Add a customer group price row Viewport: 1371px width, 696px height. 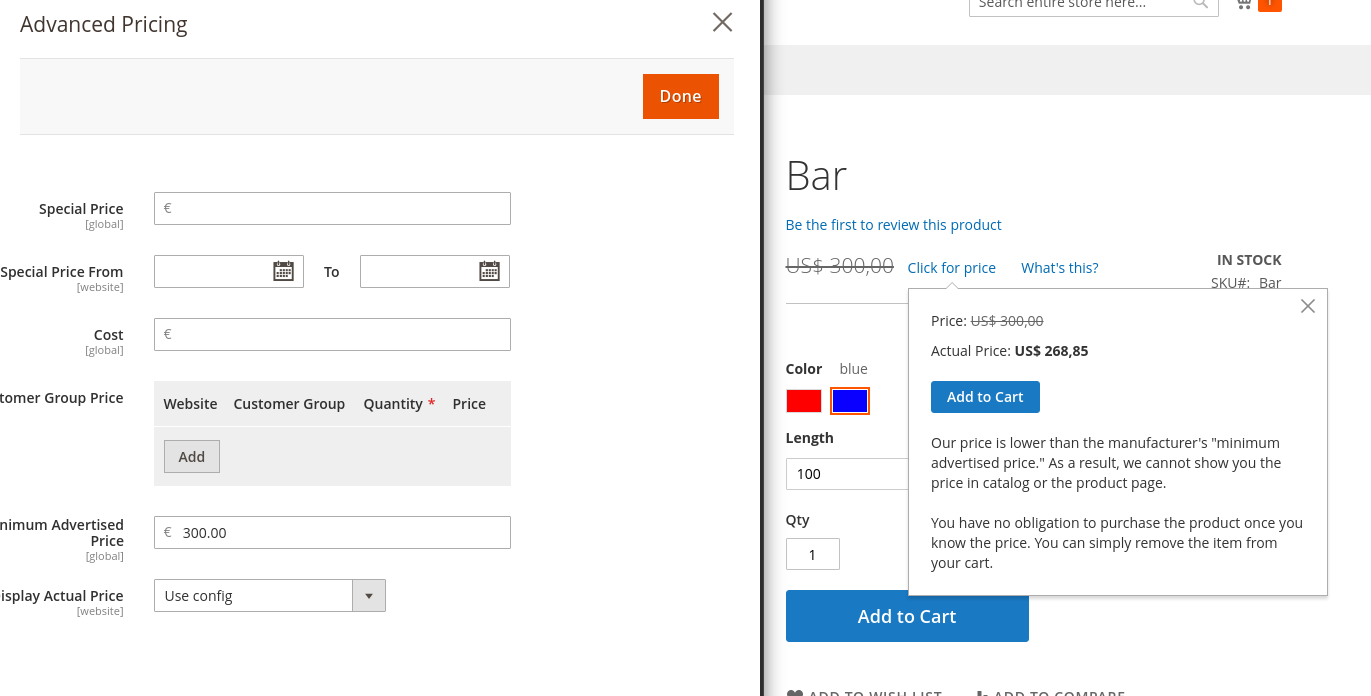pos(192,456)
